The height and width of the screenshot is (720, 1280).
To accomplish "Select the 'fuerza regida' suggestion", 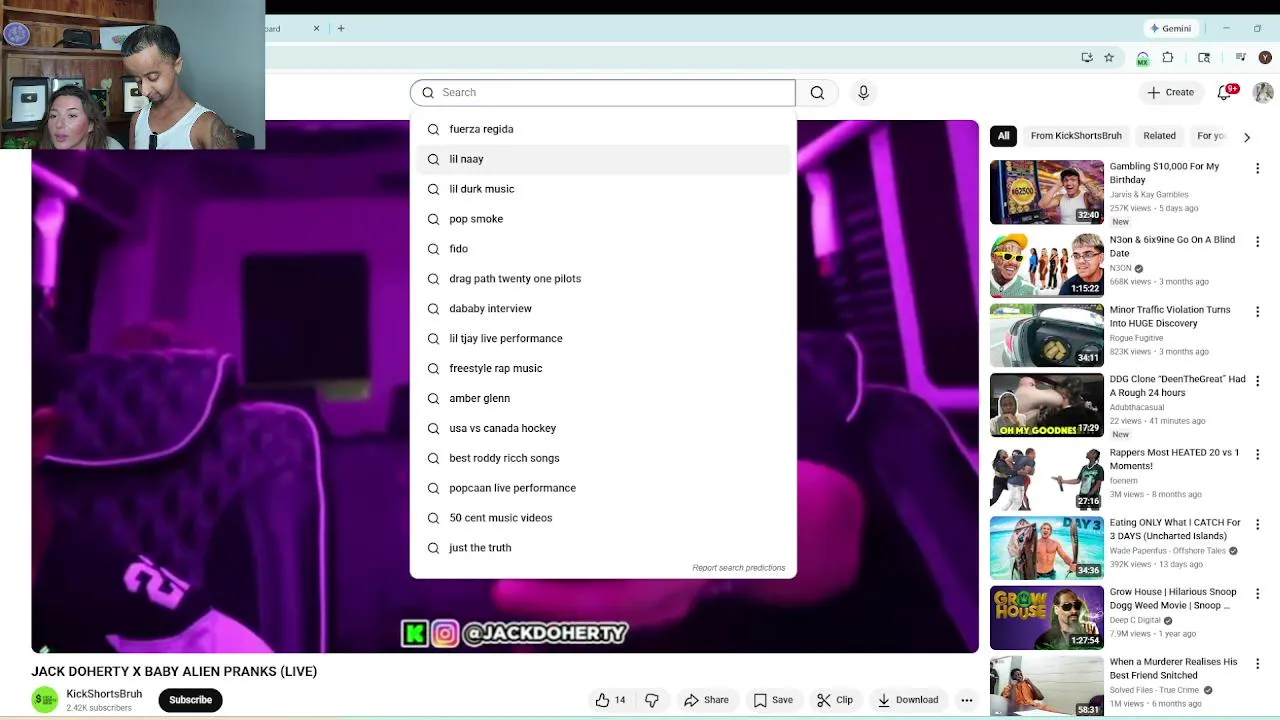I will pos(603,129).
